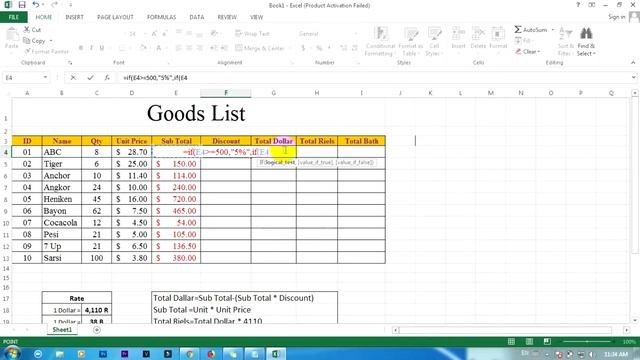Viewport: 640px width, 360px height.
Task: Activate the Format Painter
Action: pos(46,51)
